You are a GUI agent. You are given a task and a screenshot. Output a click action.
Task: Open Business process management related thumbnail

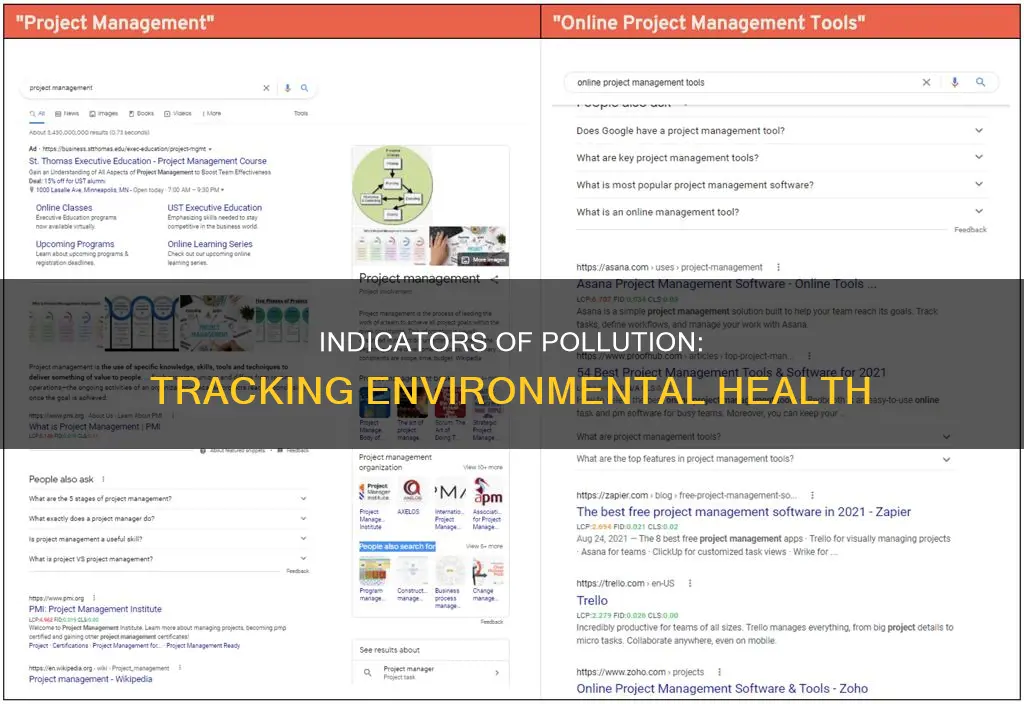coord(450,571)
